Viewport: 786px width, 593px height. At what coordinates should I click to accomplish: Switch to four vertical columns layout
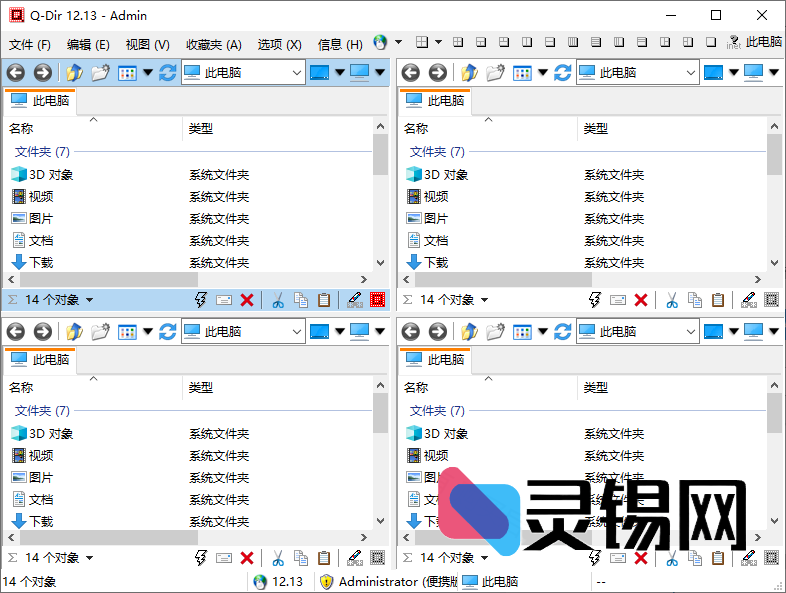coord(573,42)
